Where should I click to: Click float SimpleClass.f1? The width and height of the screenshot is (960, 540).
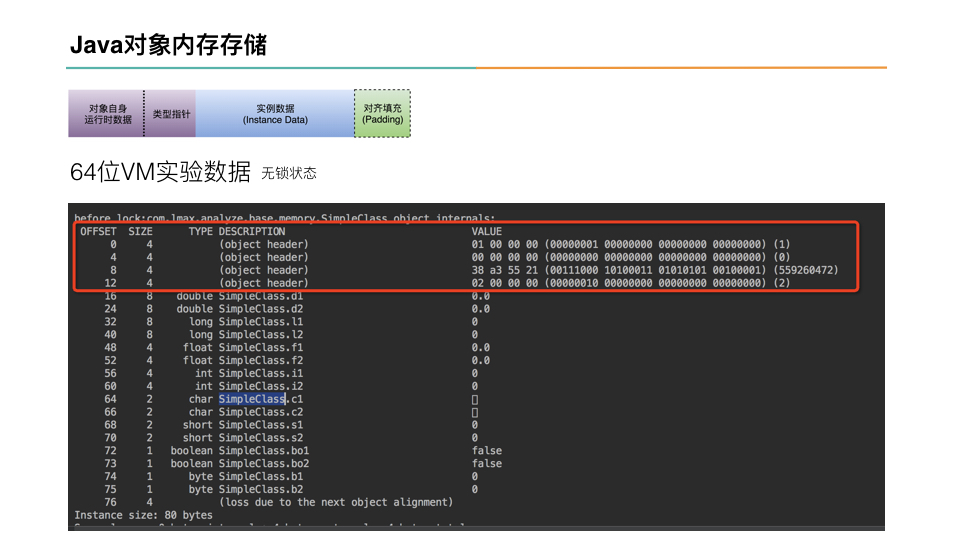tap(242, 347)
